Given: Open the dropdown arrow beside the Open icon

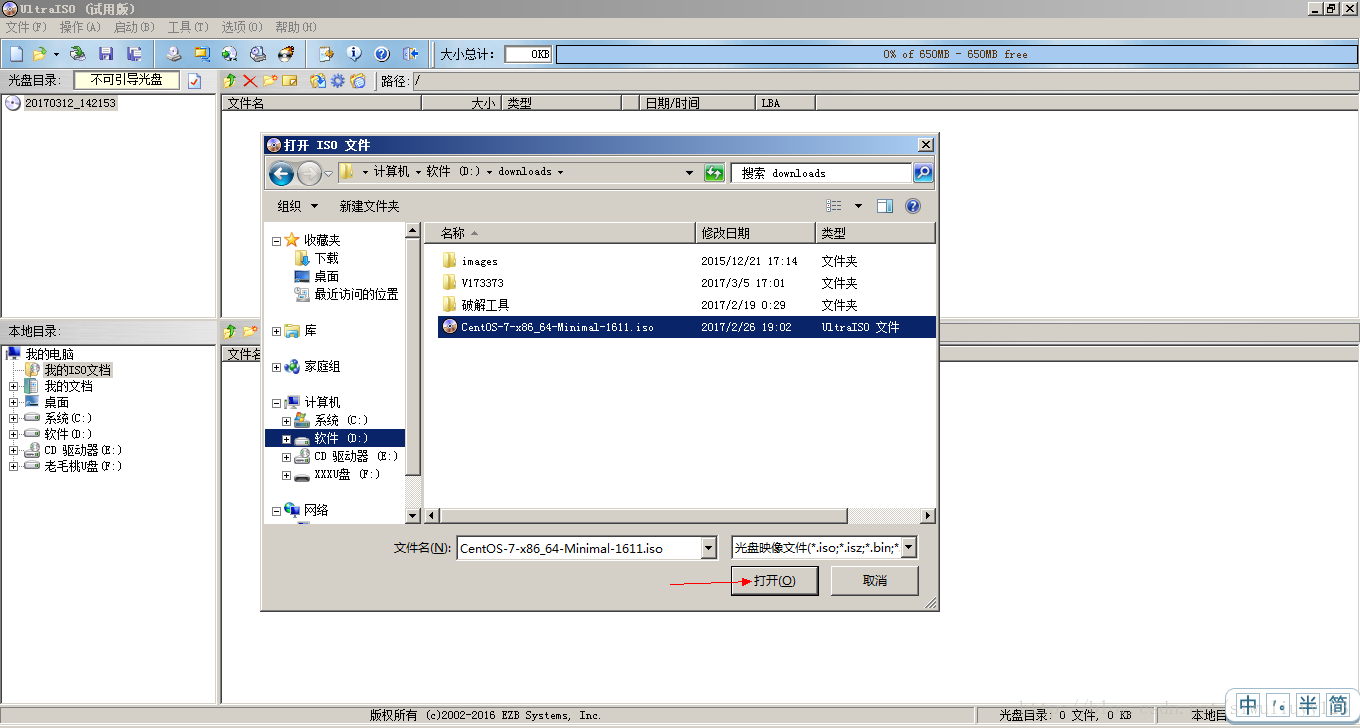Looking at the screenshot, I should click(x=56, y=54).
